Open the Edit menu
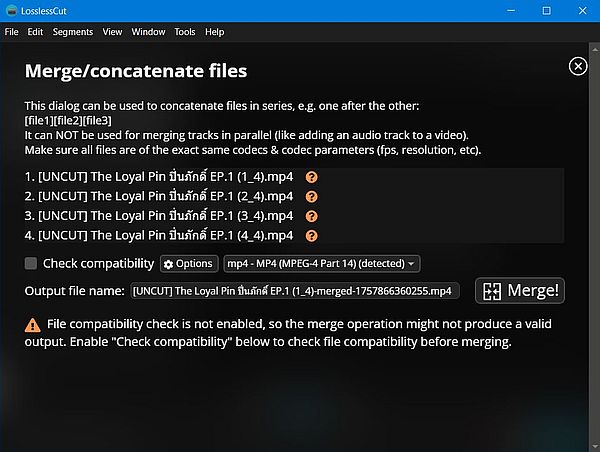The width and height of the screenshot is (600, 452). (x=35, y=32)
